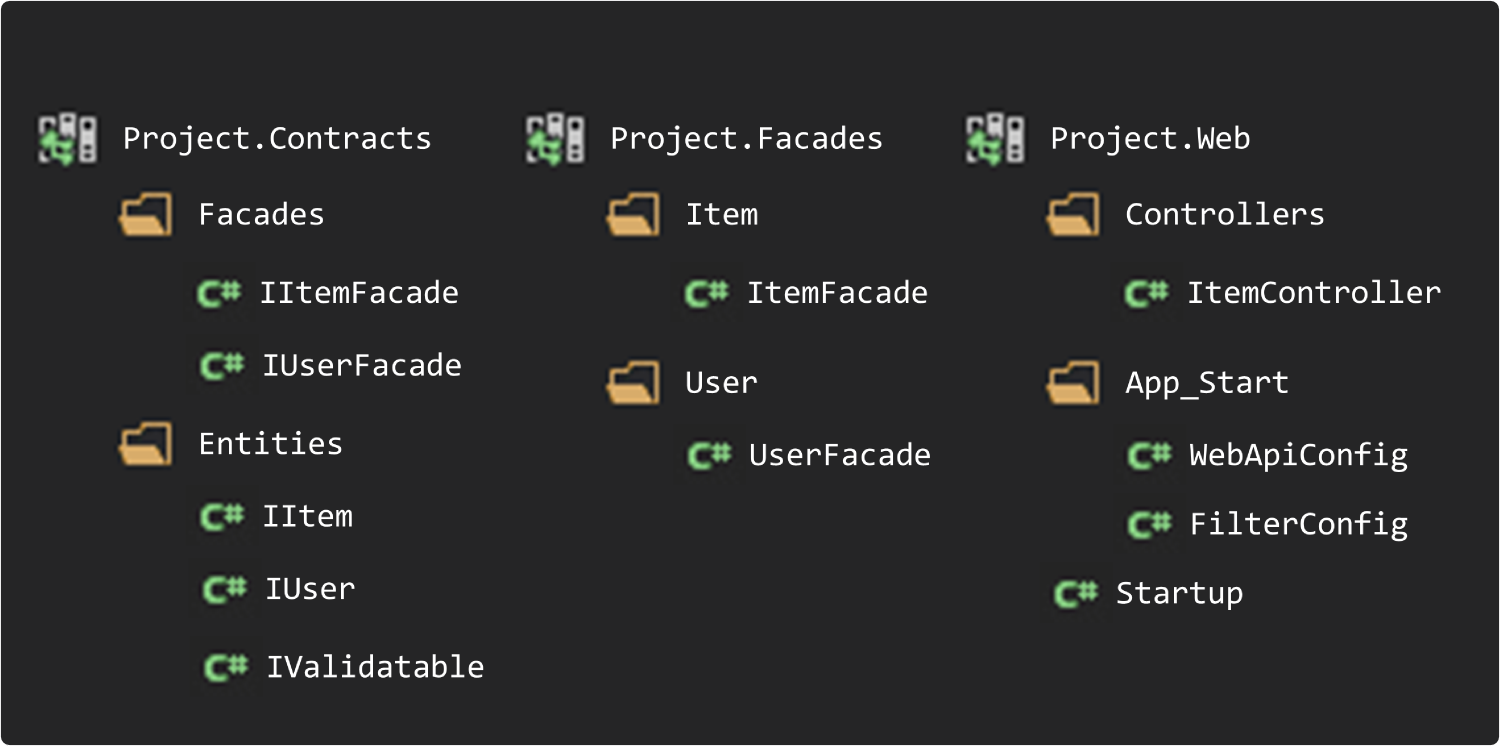Click the C# icon beside IValidatable

click(226, 668)
